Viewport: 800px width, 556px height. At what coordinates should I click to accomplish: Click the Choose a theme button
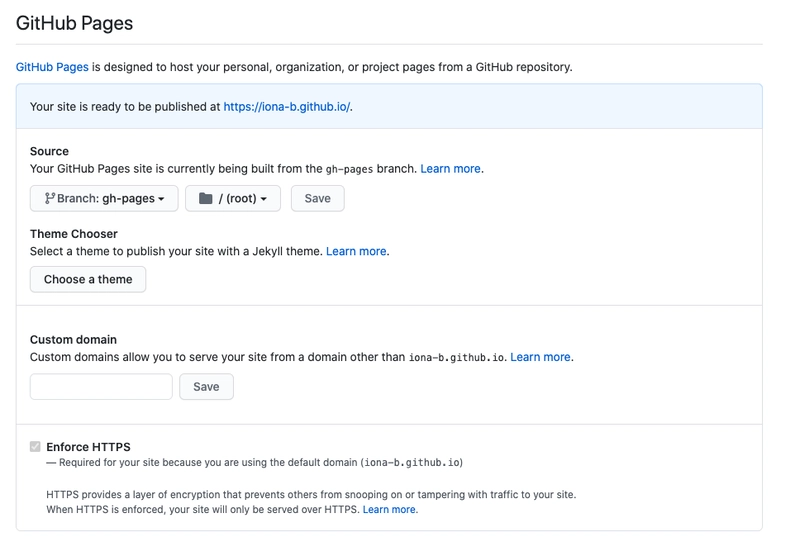tap(88, 280)
